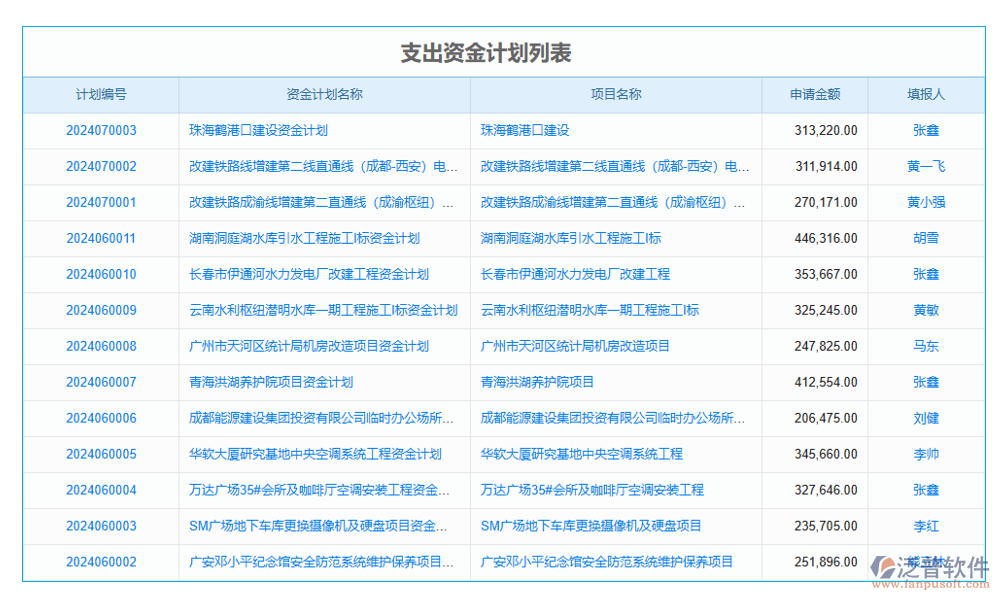1000x600 pixels.
Task: Click filler 刘健
Action: click(x=925, y=418)
